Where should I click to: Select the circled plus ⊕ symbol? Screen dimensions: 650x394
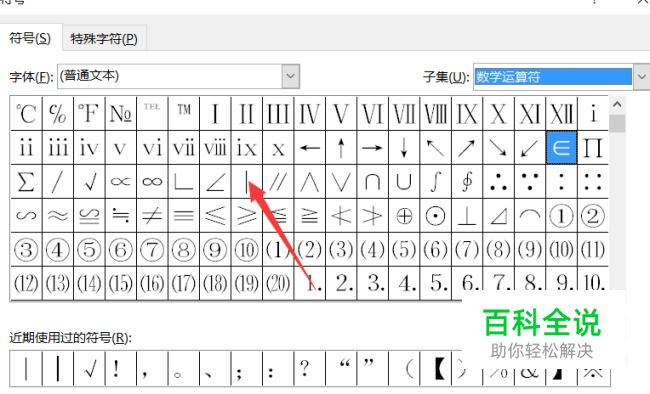point(404,216)
